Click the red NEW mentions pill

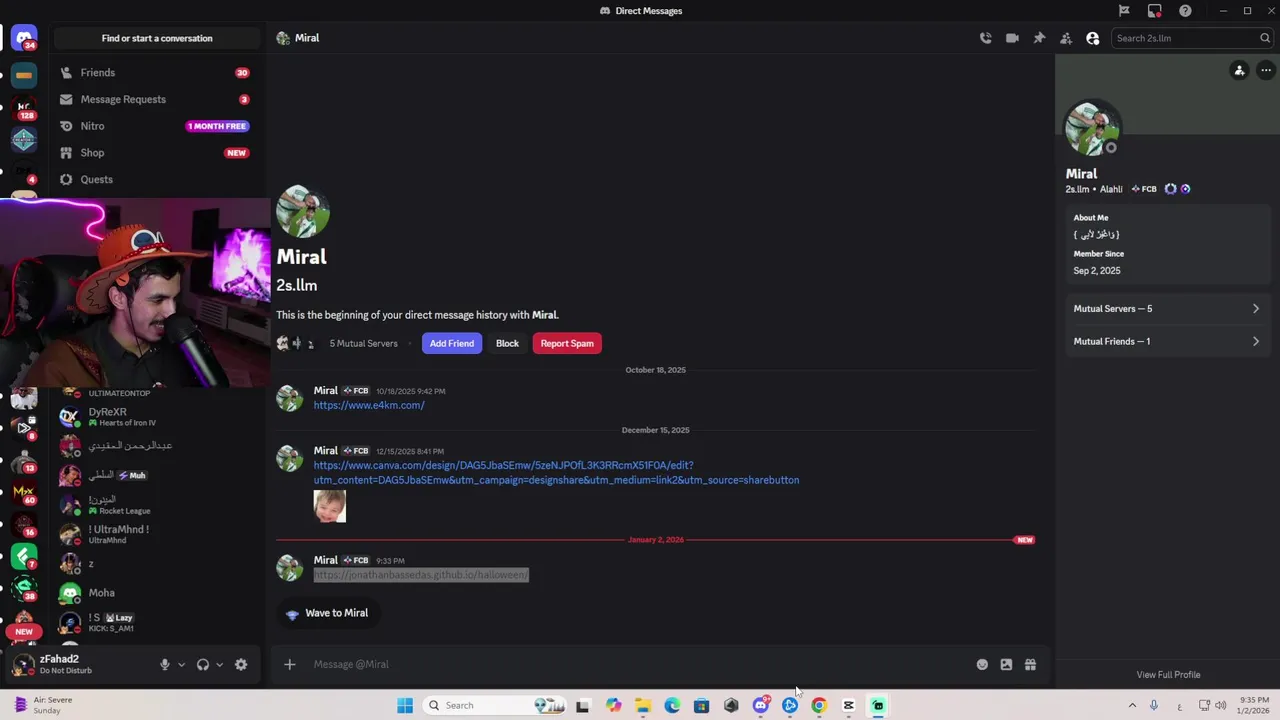(x=24, y=632)
